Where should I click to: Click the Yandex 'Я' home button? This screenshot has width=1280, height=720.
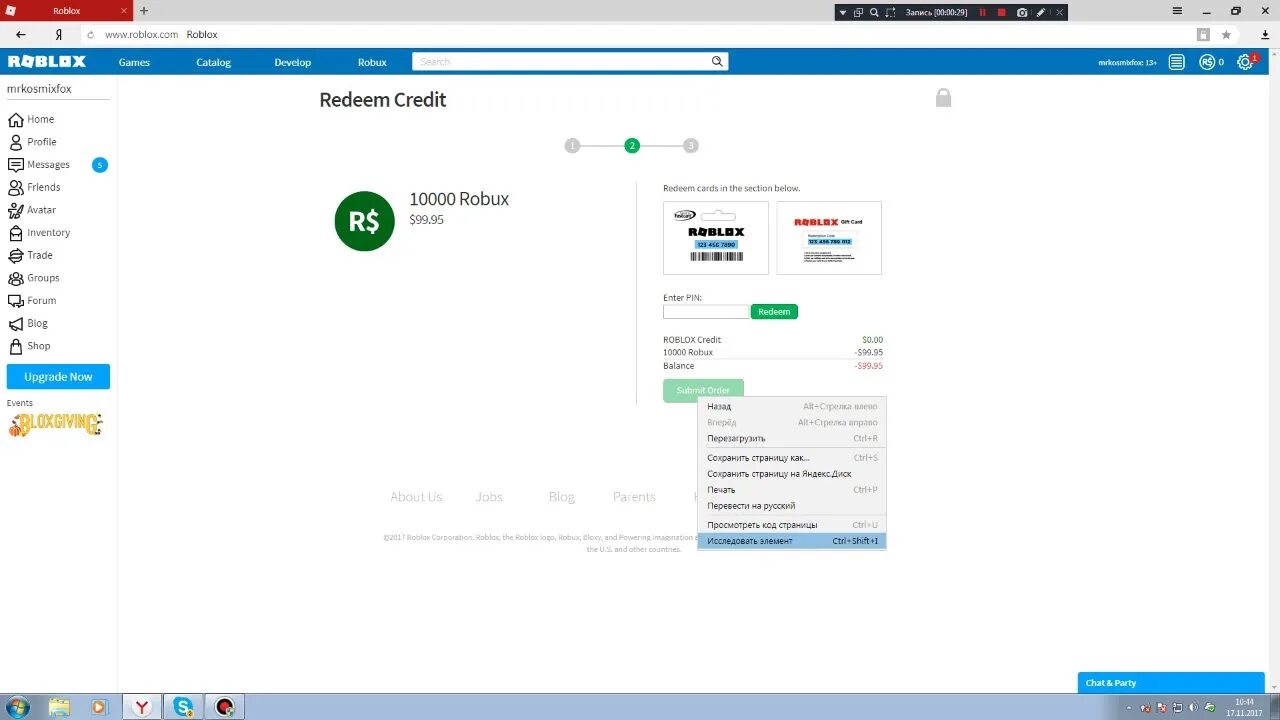tap(59, 34)
